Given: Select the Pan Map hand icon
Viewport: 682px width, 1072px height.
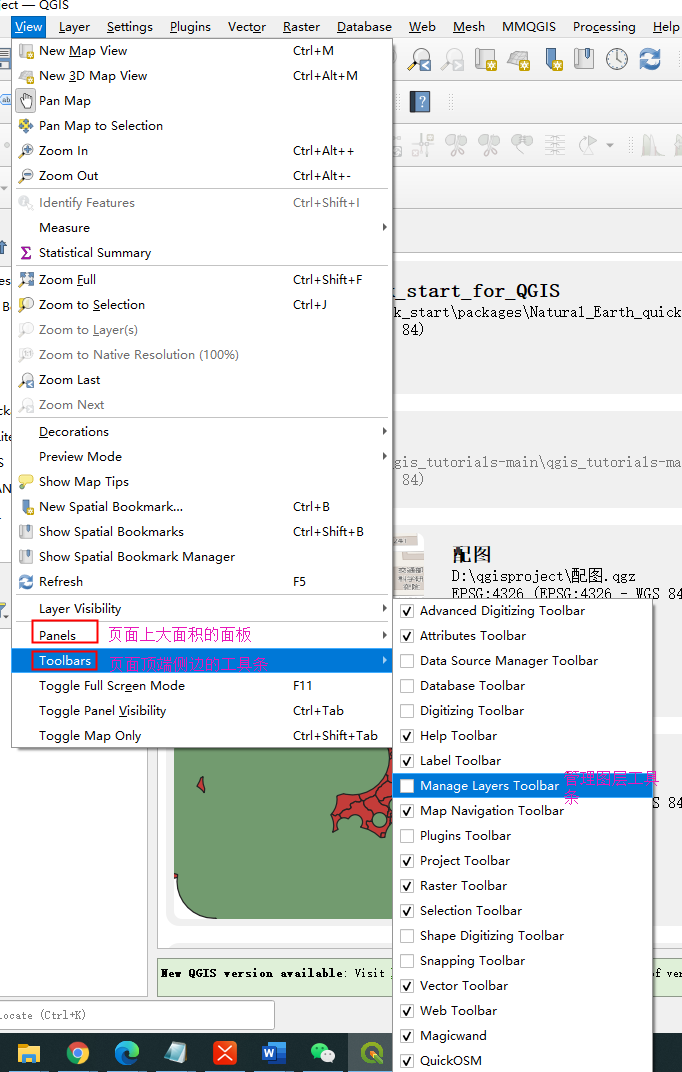Looking at the screenshot, I should point(26,101).
